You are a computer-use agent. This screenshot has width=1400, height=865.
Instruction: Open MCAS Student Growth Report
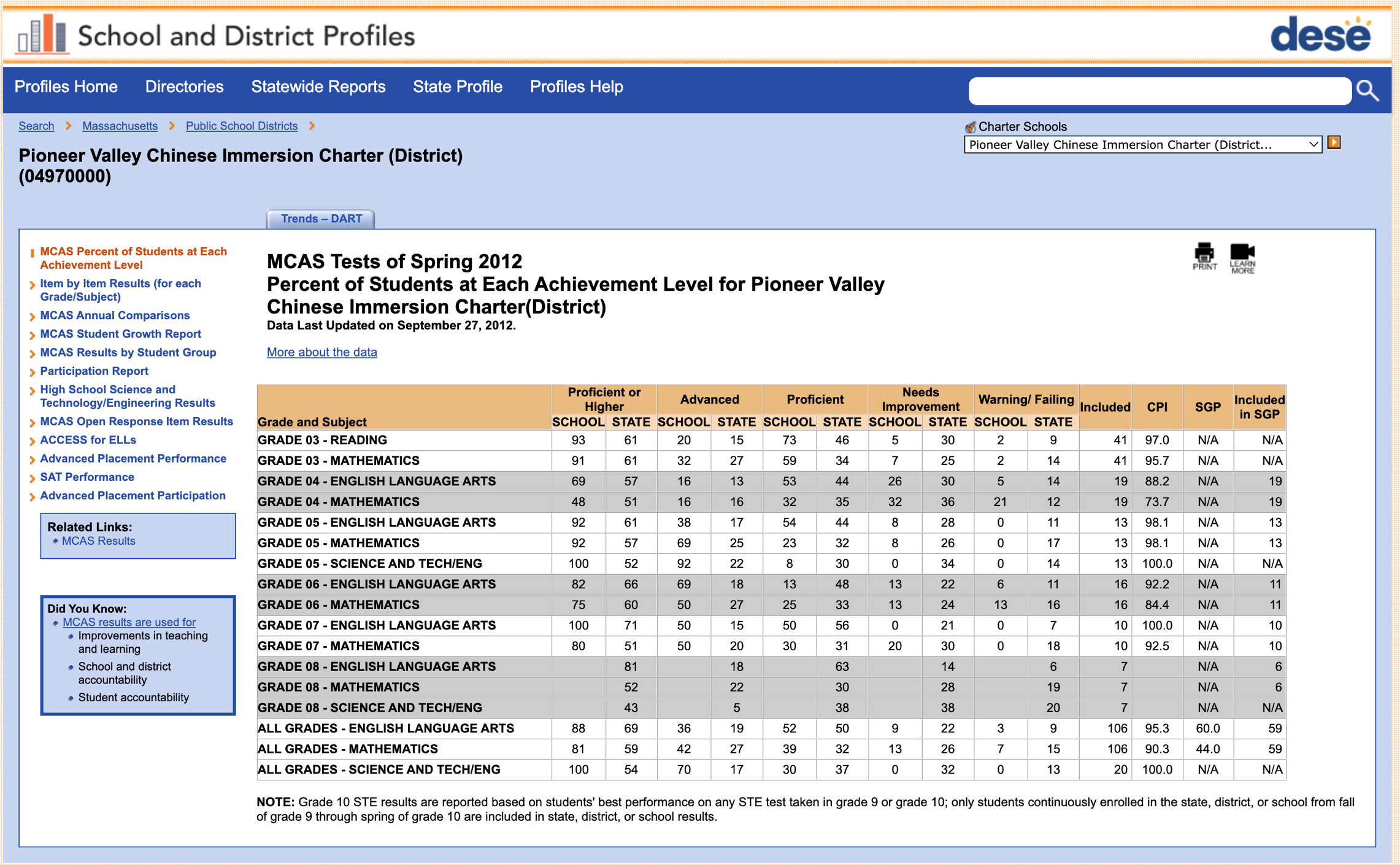point(120,334)
